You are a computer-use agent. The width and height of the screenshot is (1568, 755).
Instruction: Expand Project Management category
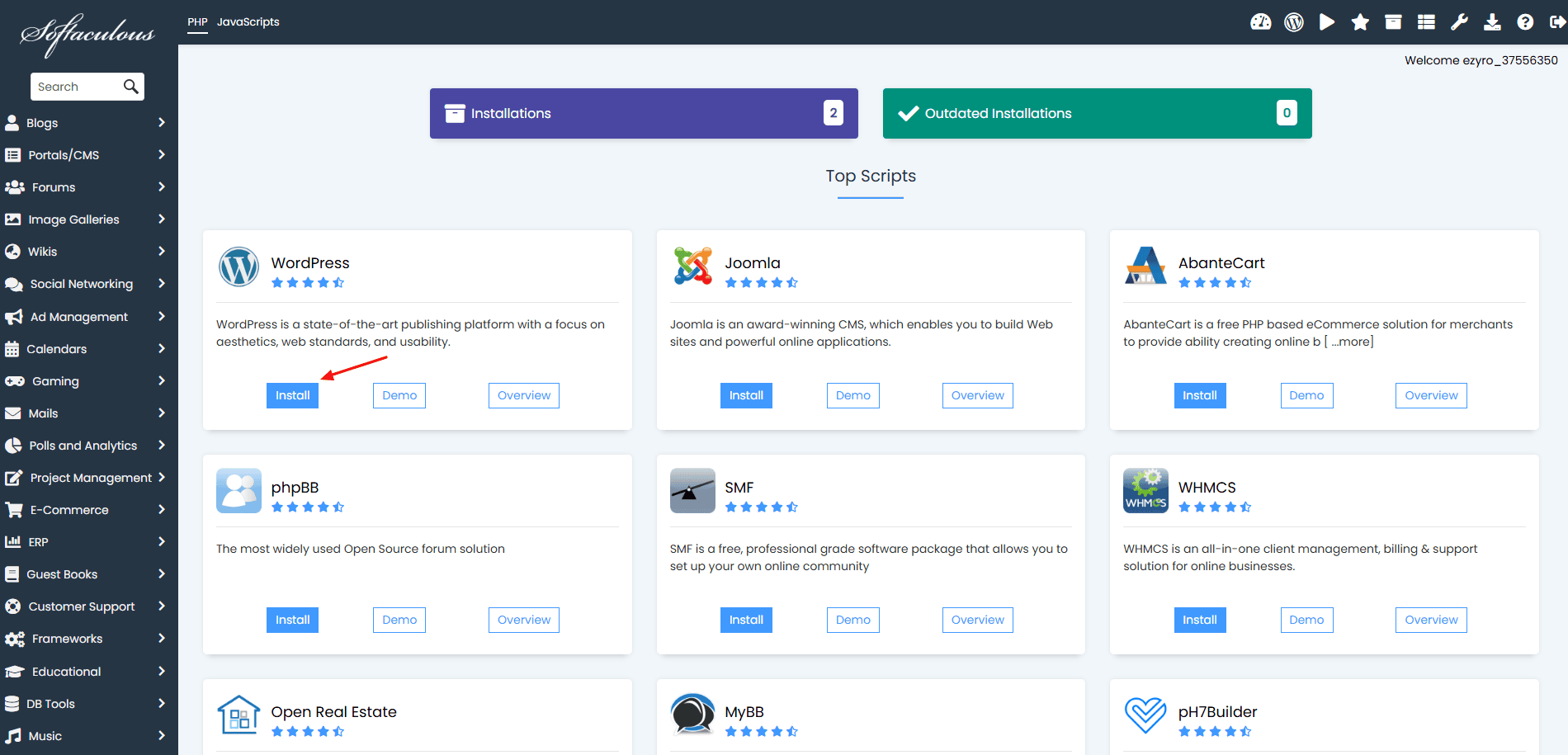pyautogui.click(x=86, y=478)
